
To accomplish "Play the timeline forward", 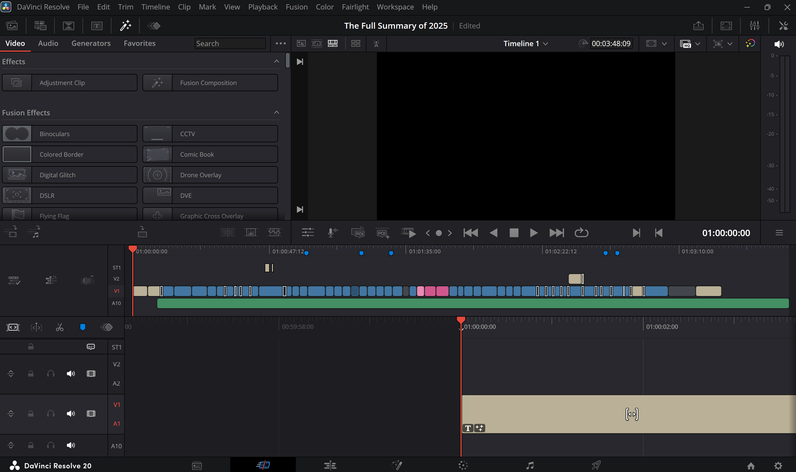I will [x=534, y=233].
